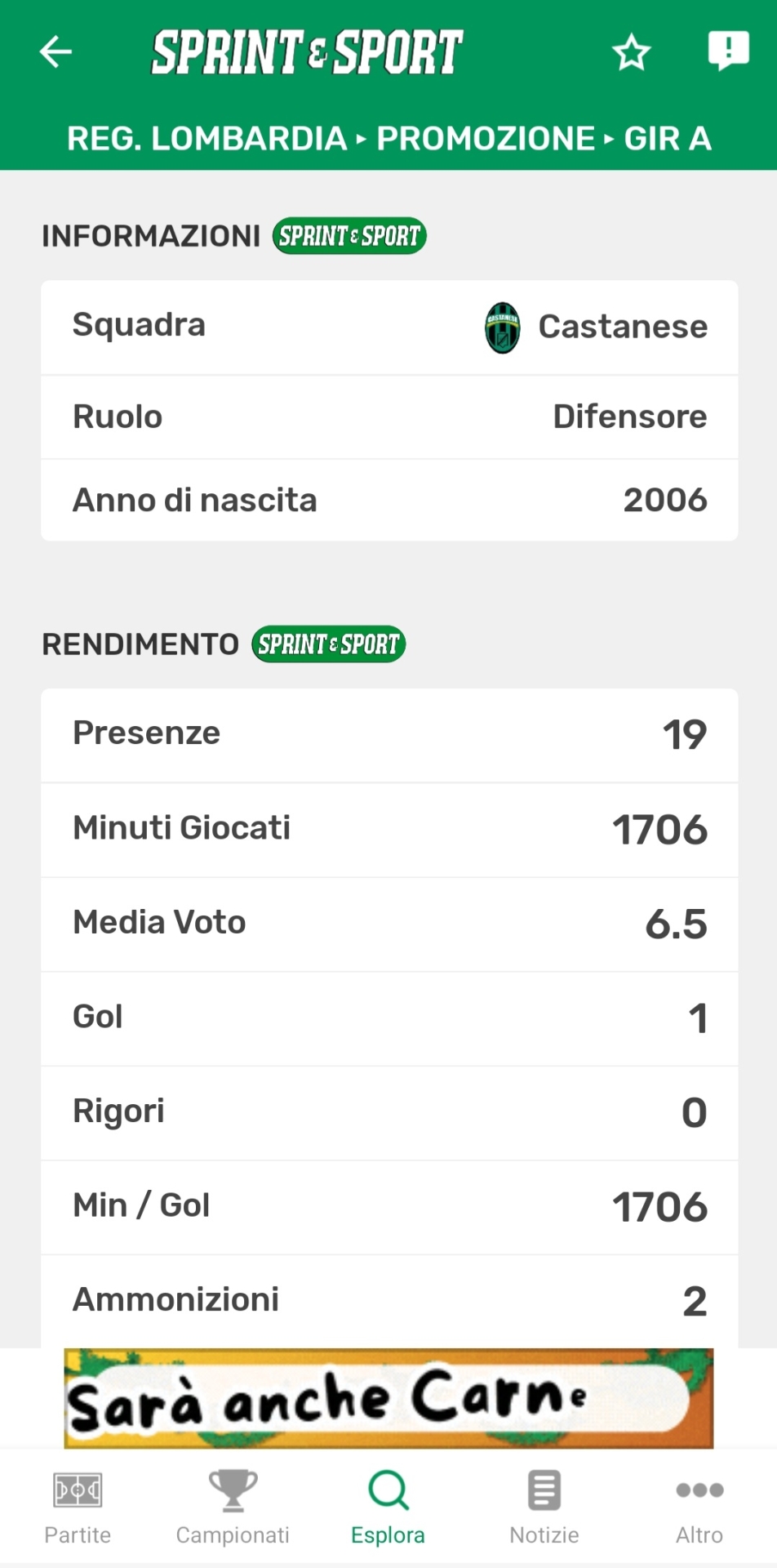Open the Altro three-dots menu
The image size is (777, 1568).
(699, 1490)
